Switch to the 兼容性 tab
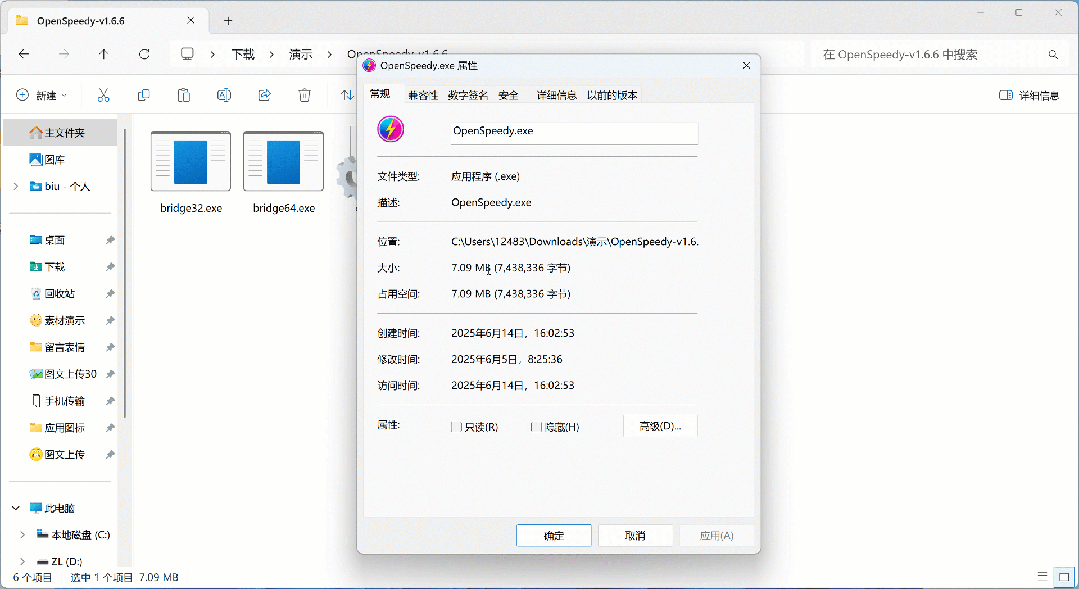This screenshot has height=589, width=1079. point(422,95)
